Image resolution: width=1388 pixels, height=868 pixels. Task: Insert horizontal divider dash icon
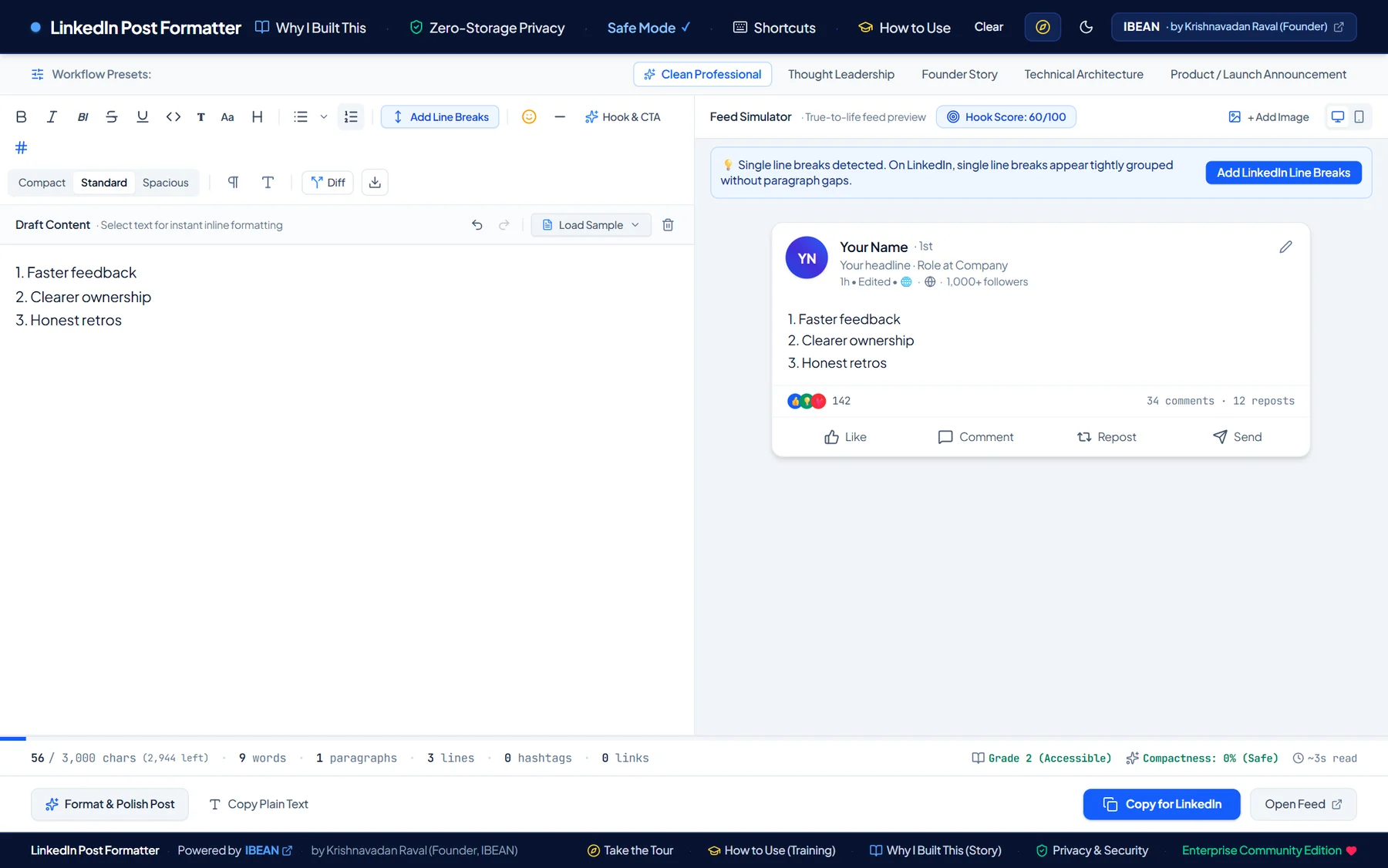(x=560, y=117)
